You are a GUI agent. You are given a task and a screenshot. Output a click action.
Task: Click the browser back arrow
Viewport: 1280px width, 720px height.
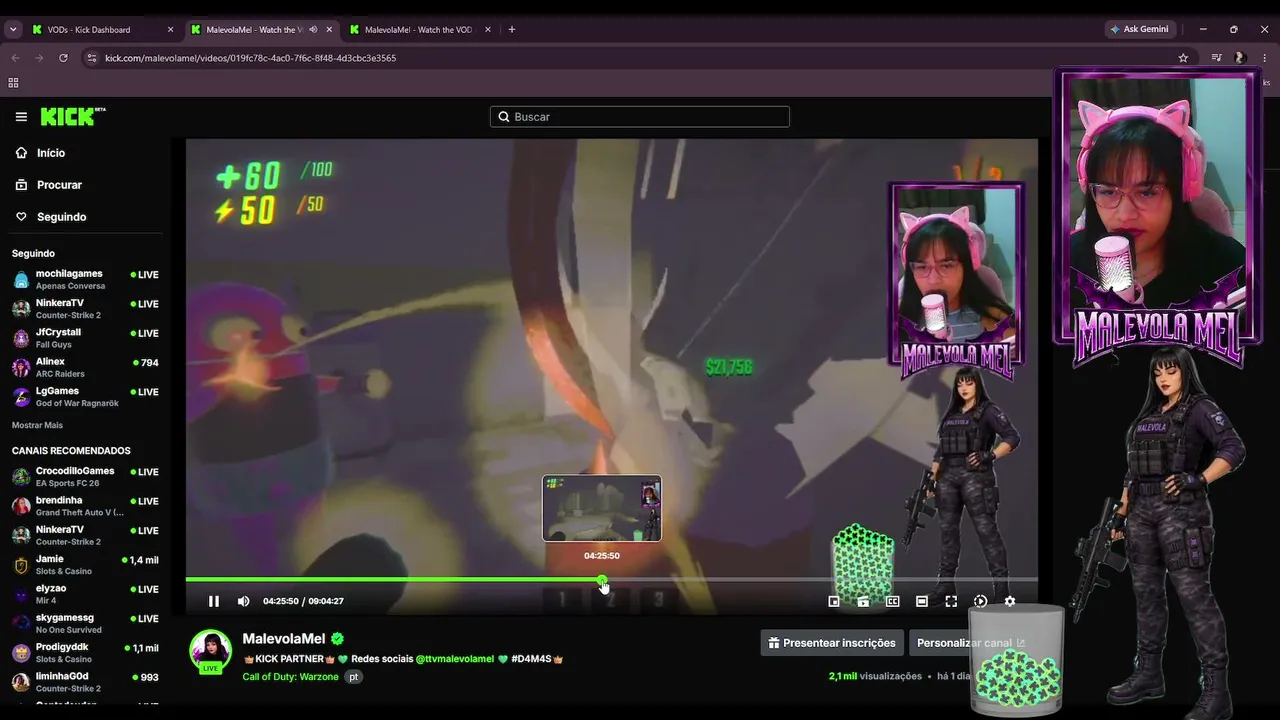[15, 58]
